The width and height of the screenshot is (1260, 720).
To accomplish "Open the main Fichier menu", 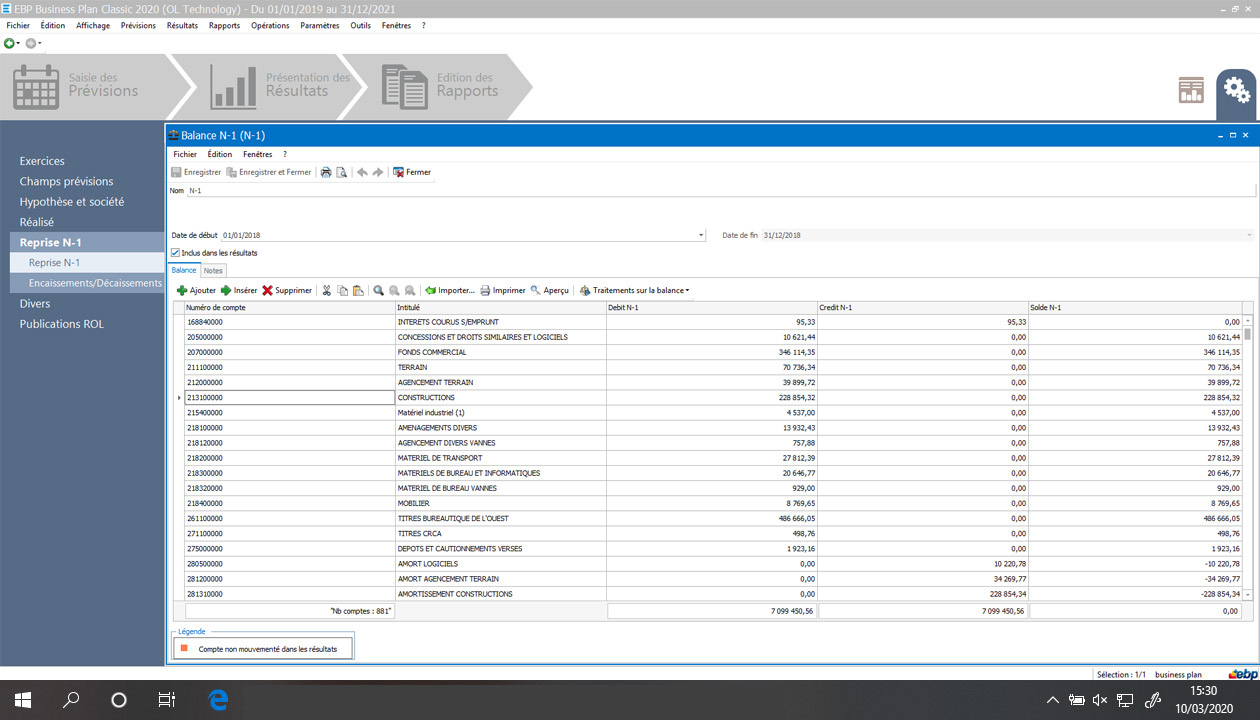I will [x=18, y=25].
